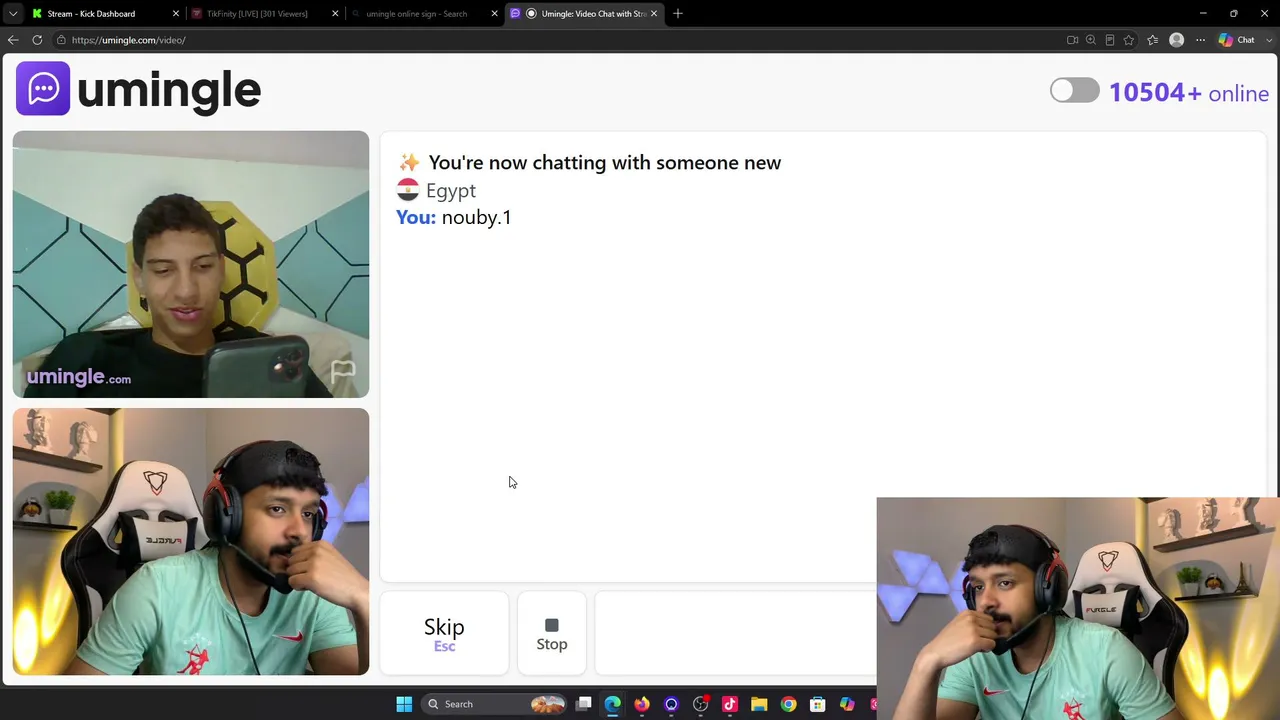1280x720 pixels.
Task: Launch Google Chrome from the taskbar
Action: click(788, 704)
